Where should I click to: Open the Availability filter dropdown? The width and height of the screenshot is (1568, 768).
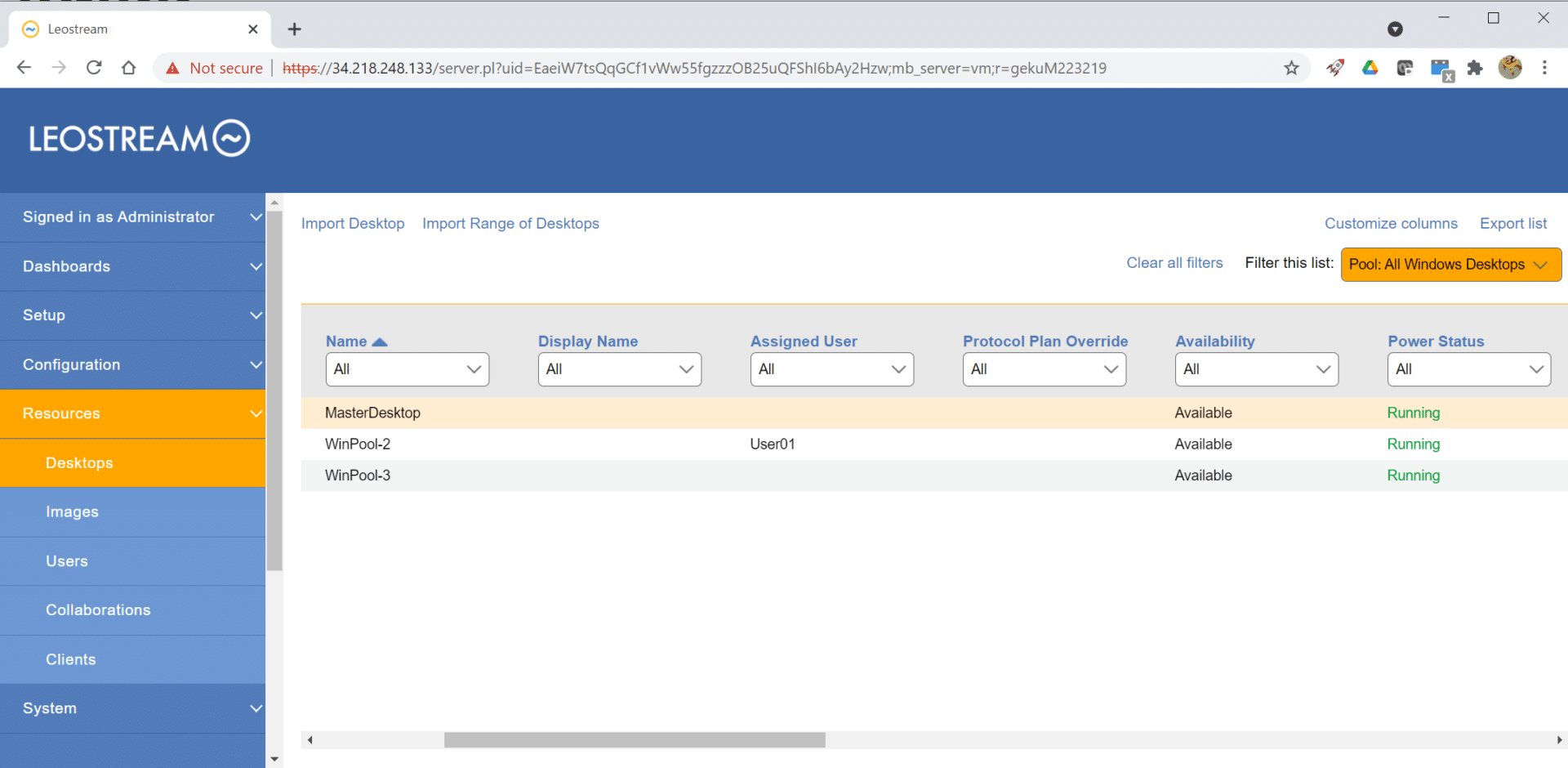tap(1256, 369)
